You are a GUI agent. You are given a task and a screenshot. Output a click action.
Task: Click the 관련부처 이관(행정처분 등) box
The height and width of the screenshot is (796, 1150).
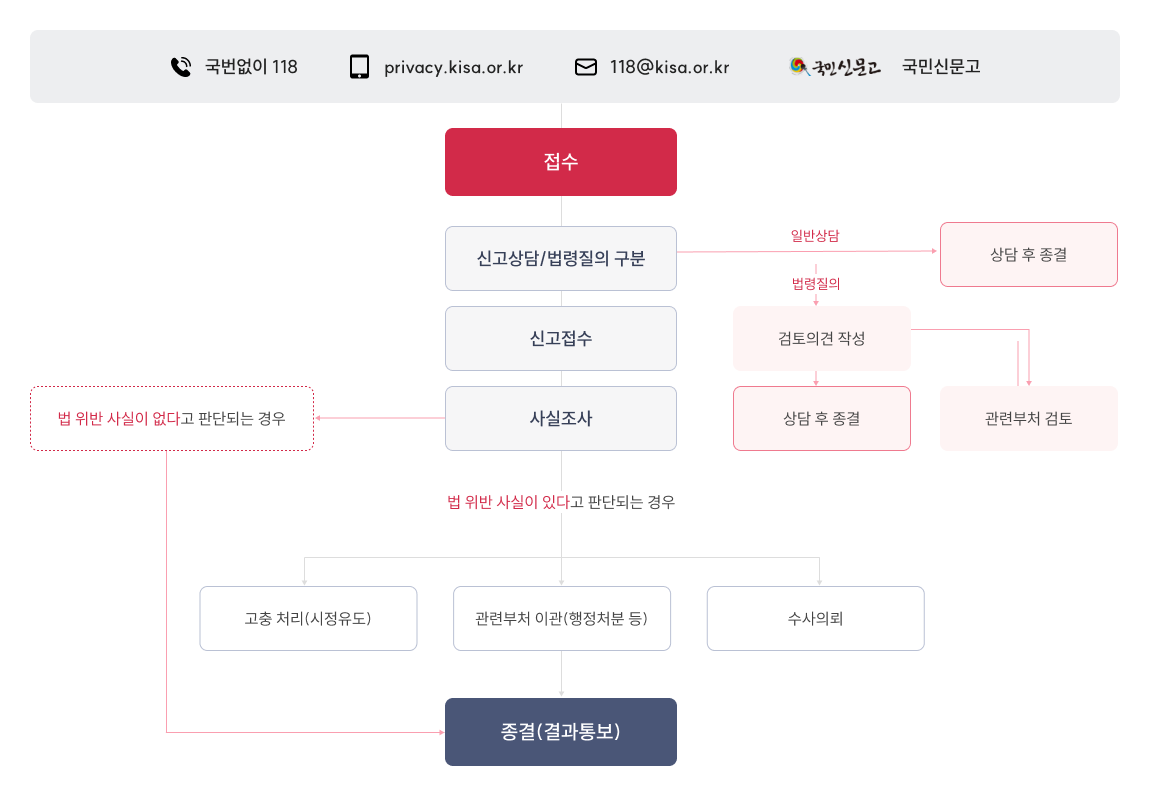point(561,618)
